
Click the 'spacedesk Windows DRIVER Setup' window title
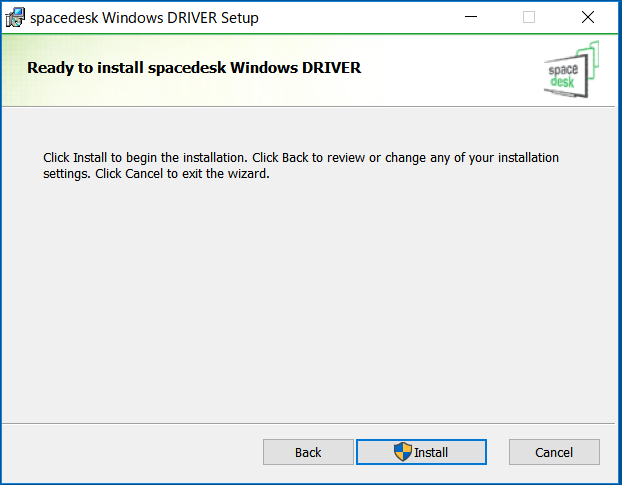[x=144, y=18]
